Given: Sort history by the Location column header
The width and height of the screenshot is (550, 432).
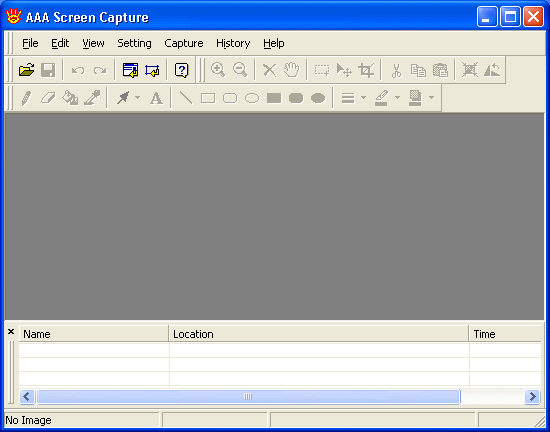Looking at the screenshot, I should point(319,333).
